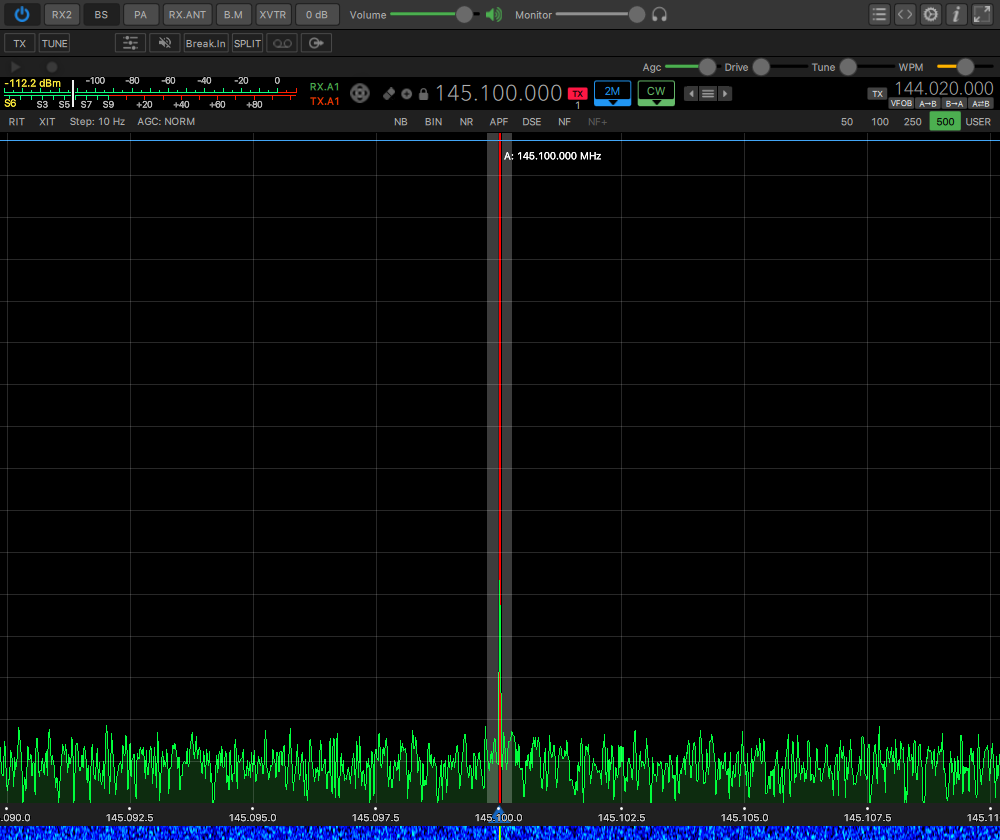This screenshot has height=840, width=1000.
Task: Click the fullscreen expand arrows icon
Action: [982, 15]
